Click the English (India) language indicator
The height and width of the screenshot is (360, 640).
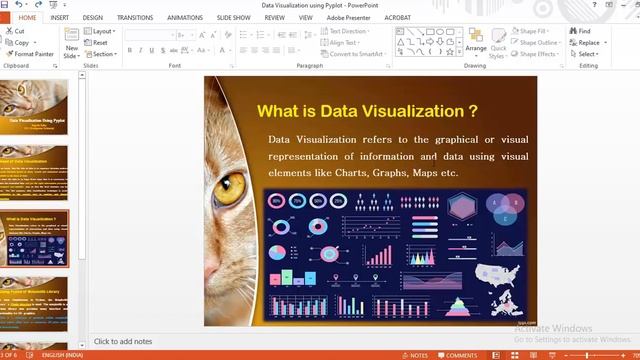(x=62, y=355)
